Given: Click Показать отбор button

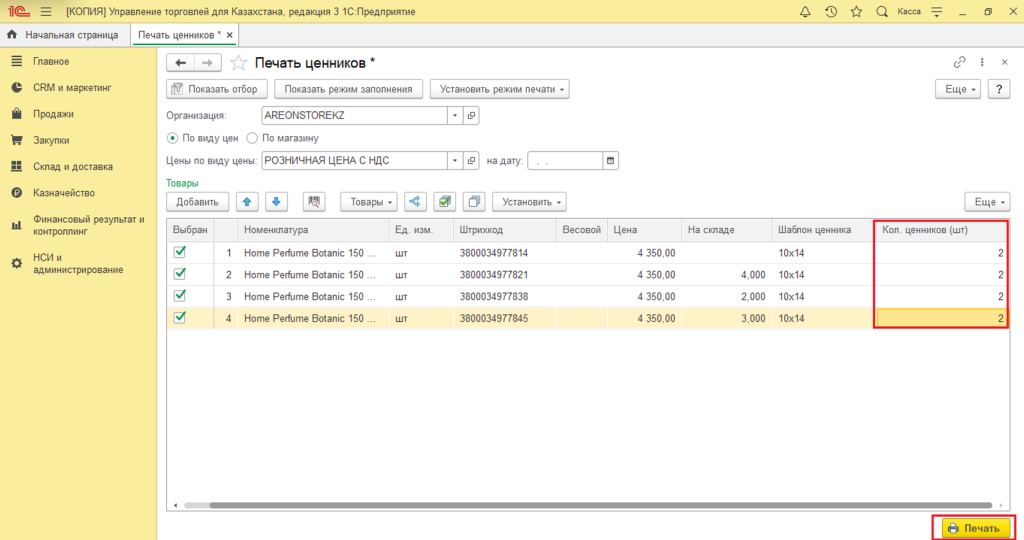Looking at the screenshot, I should (217, 89).
